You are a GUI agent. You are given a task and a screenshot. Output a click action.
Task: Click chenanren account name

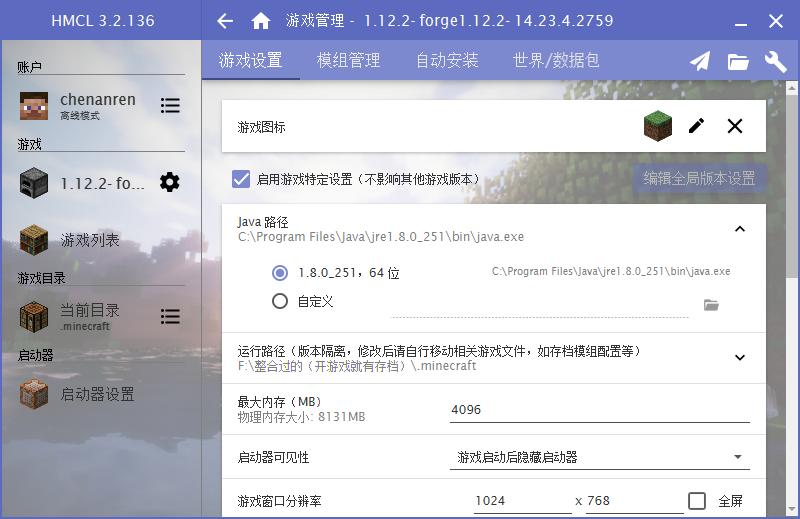[98, 100]
